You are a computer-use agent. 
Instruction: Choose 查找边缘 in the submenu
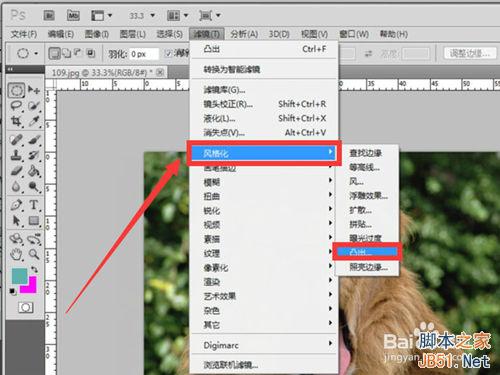point(366,153)
